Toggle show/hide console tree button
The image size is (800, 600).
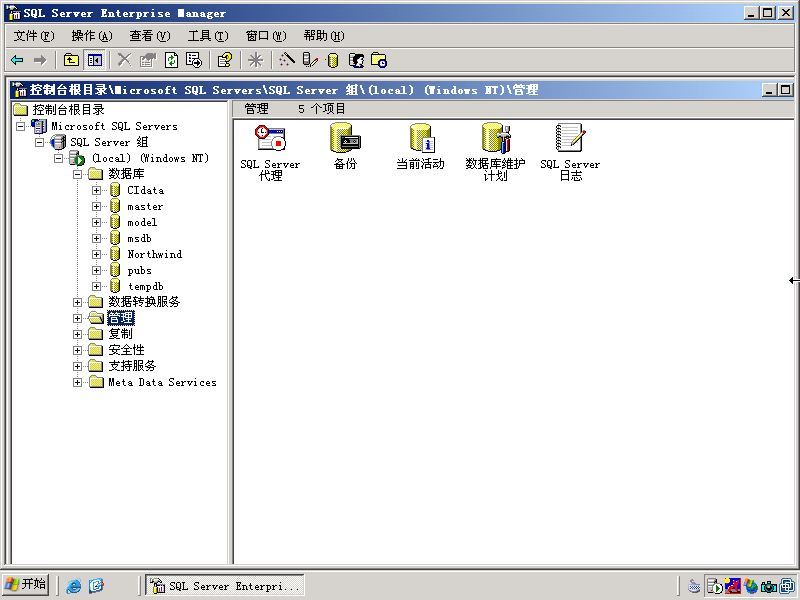95,60
